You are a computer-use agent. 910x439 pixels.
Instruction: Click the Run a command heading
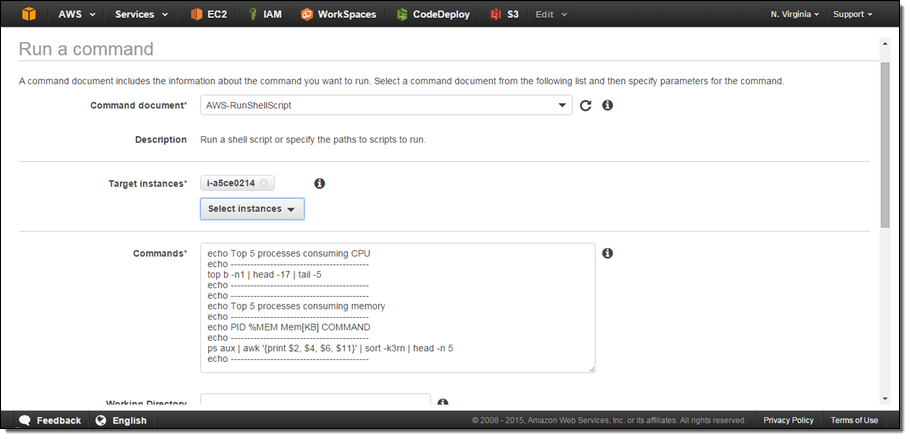click(86, 49)
